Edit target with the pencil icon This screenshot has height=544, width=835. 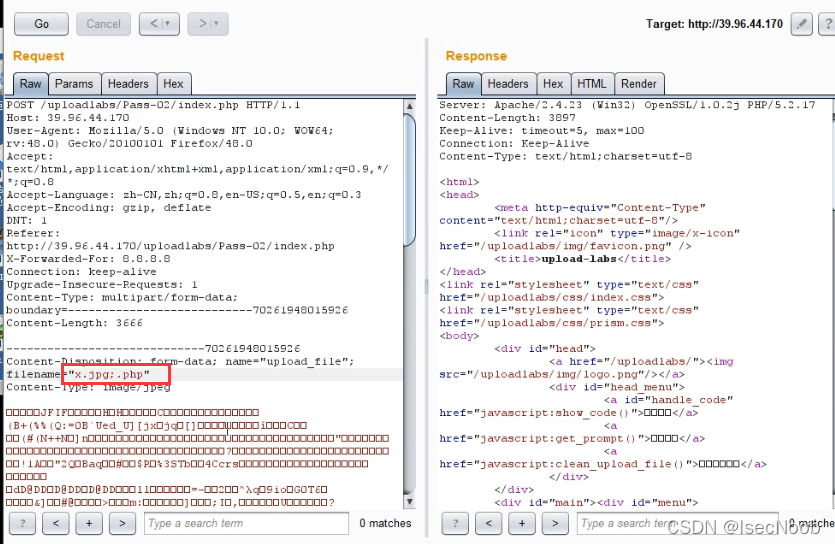click(x=801, y=24)
